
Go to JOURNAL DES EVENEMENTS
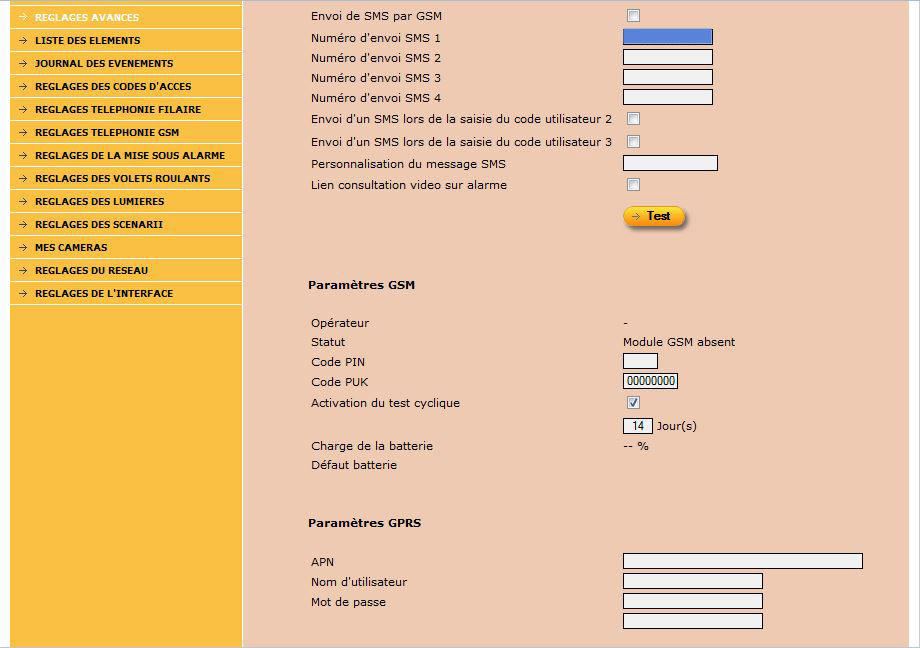103,64
